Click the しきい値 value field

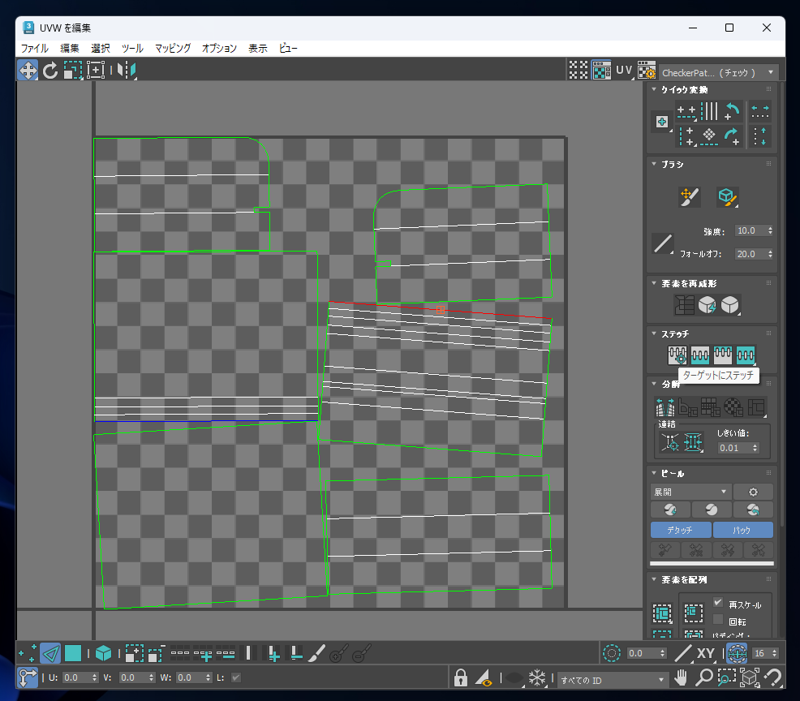pos(738,447)
